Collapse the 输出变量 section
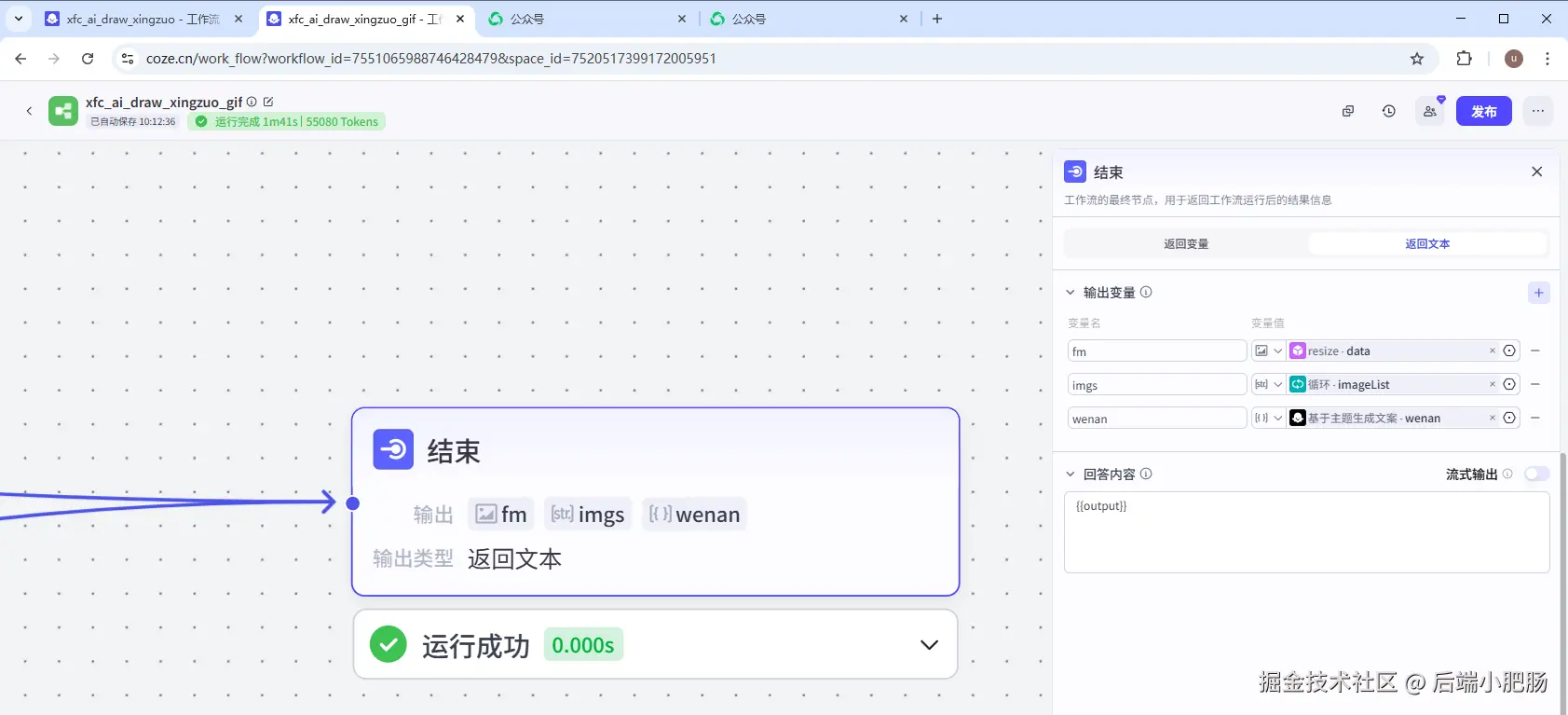The height and width of the screenshot is (715, 1568). tap(1070, 293)
